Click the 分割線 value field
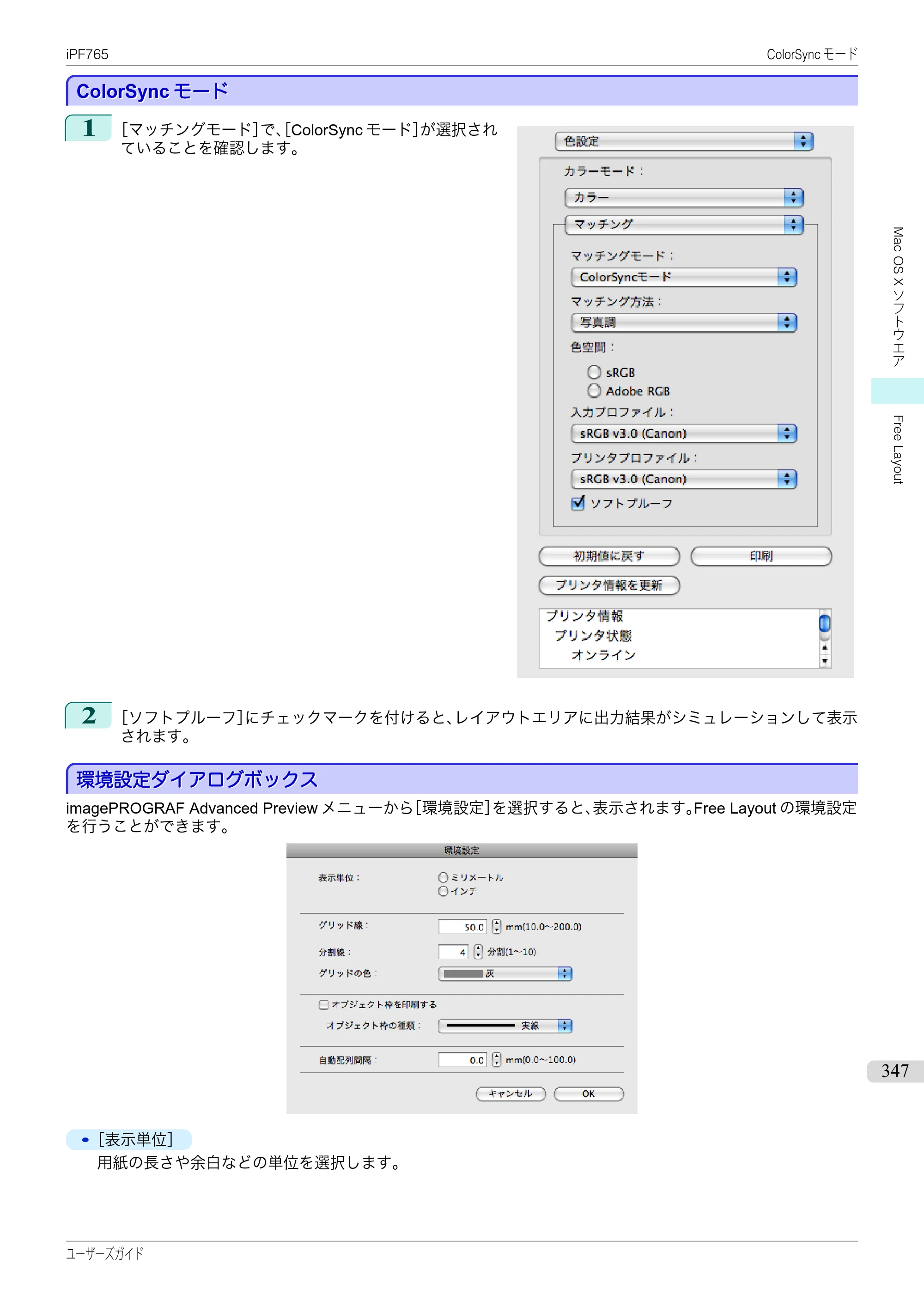This screenshot has height=1307, width=924. pyautogui.click(x=453, y=952)
